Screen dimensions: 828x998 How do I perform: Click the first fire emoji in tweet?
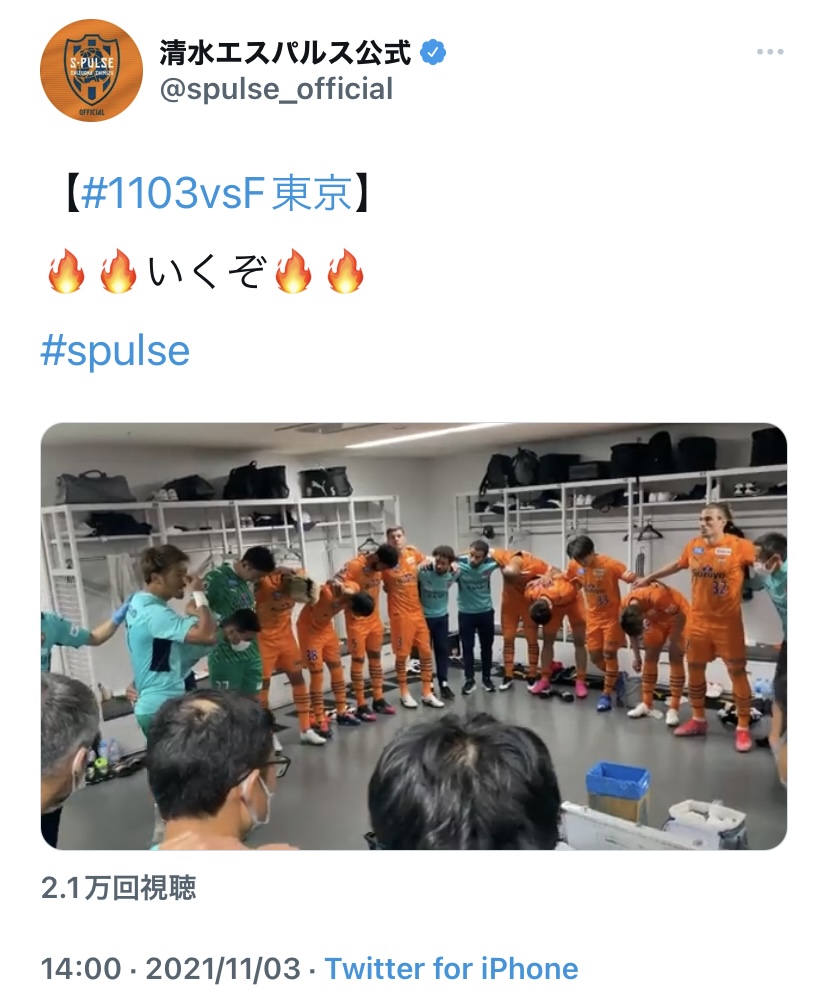pos(66,271)
